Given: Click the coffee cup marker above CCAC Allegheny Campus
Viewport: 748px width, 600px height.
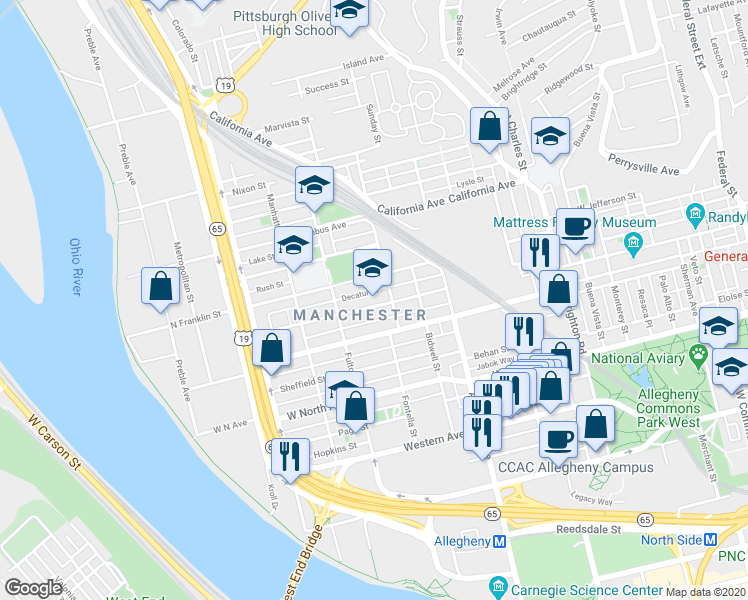Looking at the screenshot, I should point(558,439).
